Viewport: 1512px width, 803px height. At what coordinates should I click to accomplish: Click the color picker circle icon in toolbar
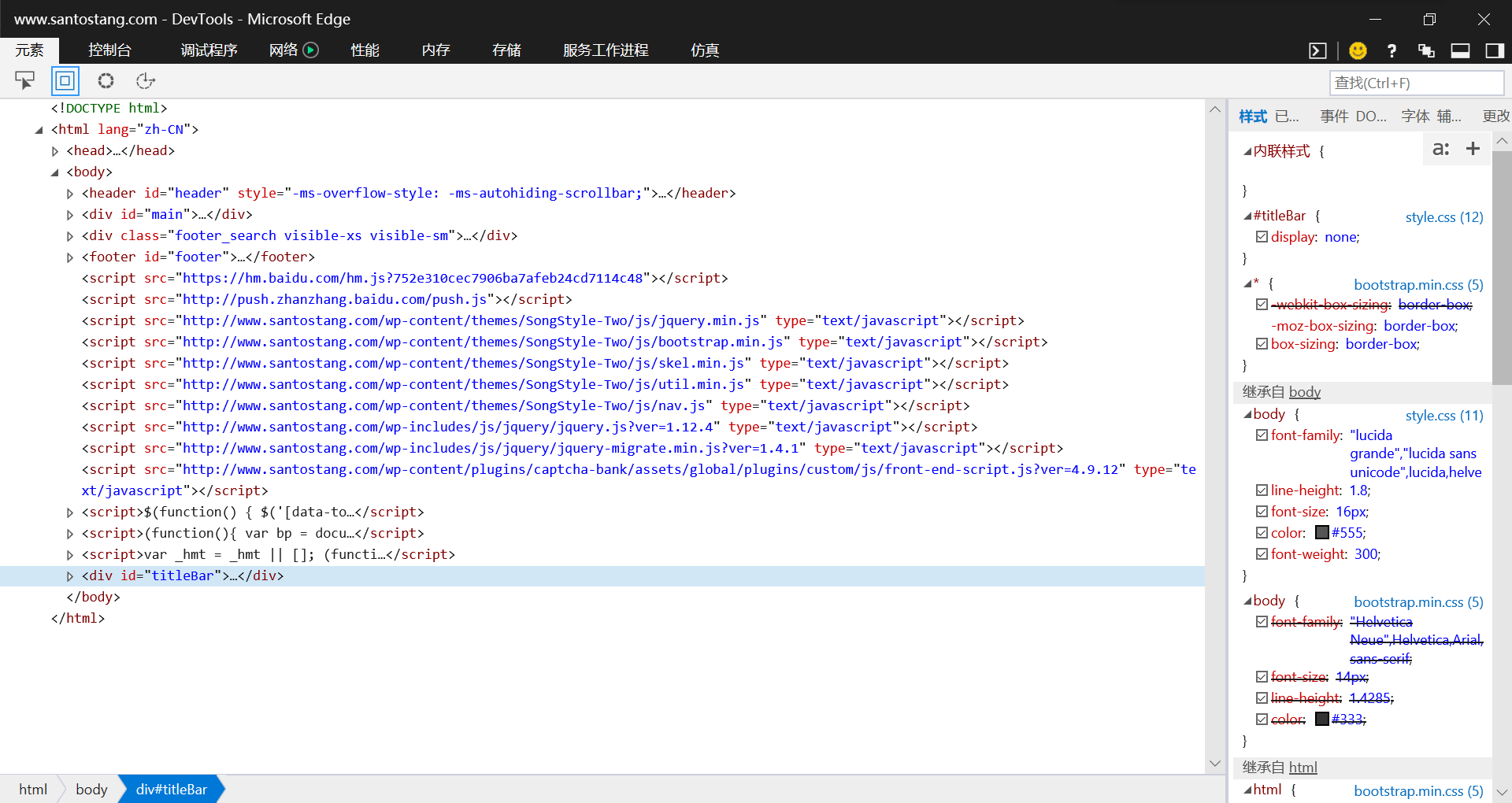[x=106, y=80]
